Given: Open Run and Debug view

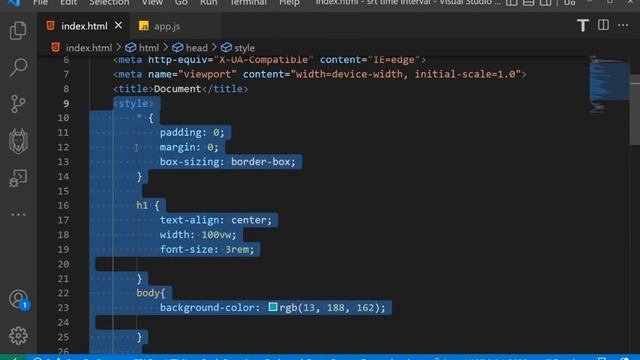Looking at the screenshot, I should pyautogui.click(x=18, y=178).
